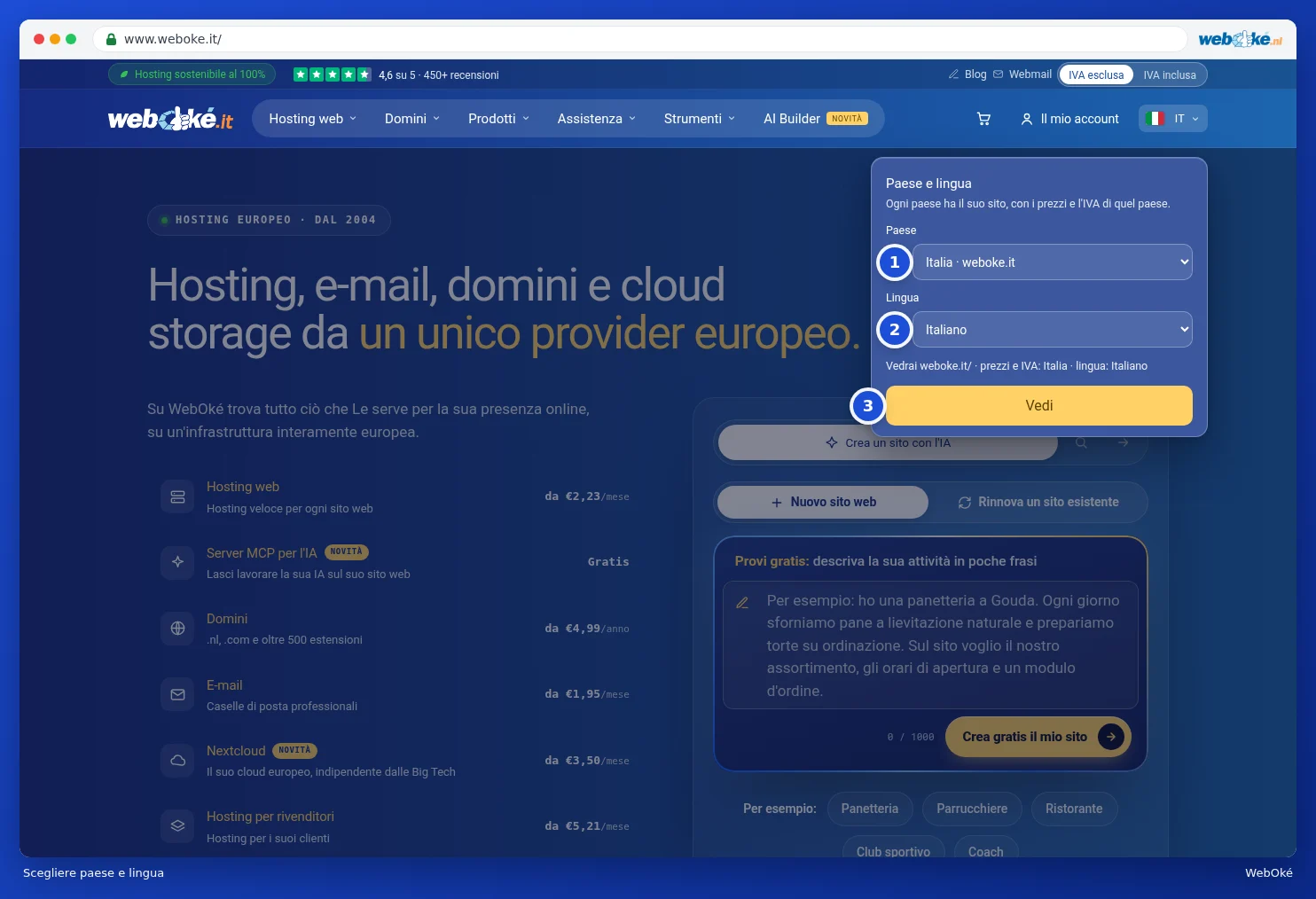Open the Blog link

pyautogui.click(x=967, y=74)
